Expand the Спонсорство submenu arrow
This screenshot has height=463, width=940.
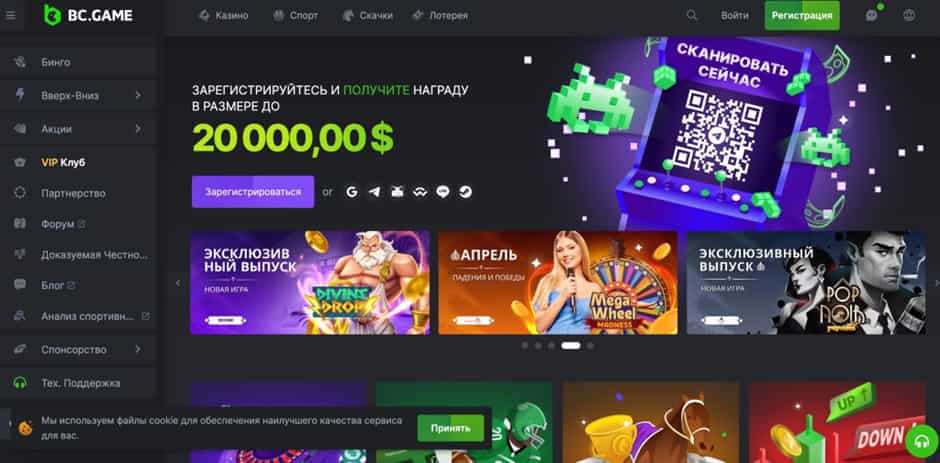[138, 349]
